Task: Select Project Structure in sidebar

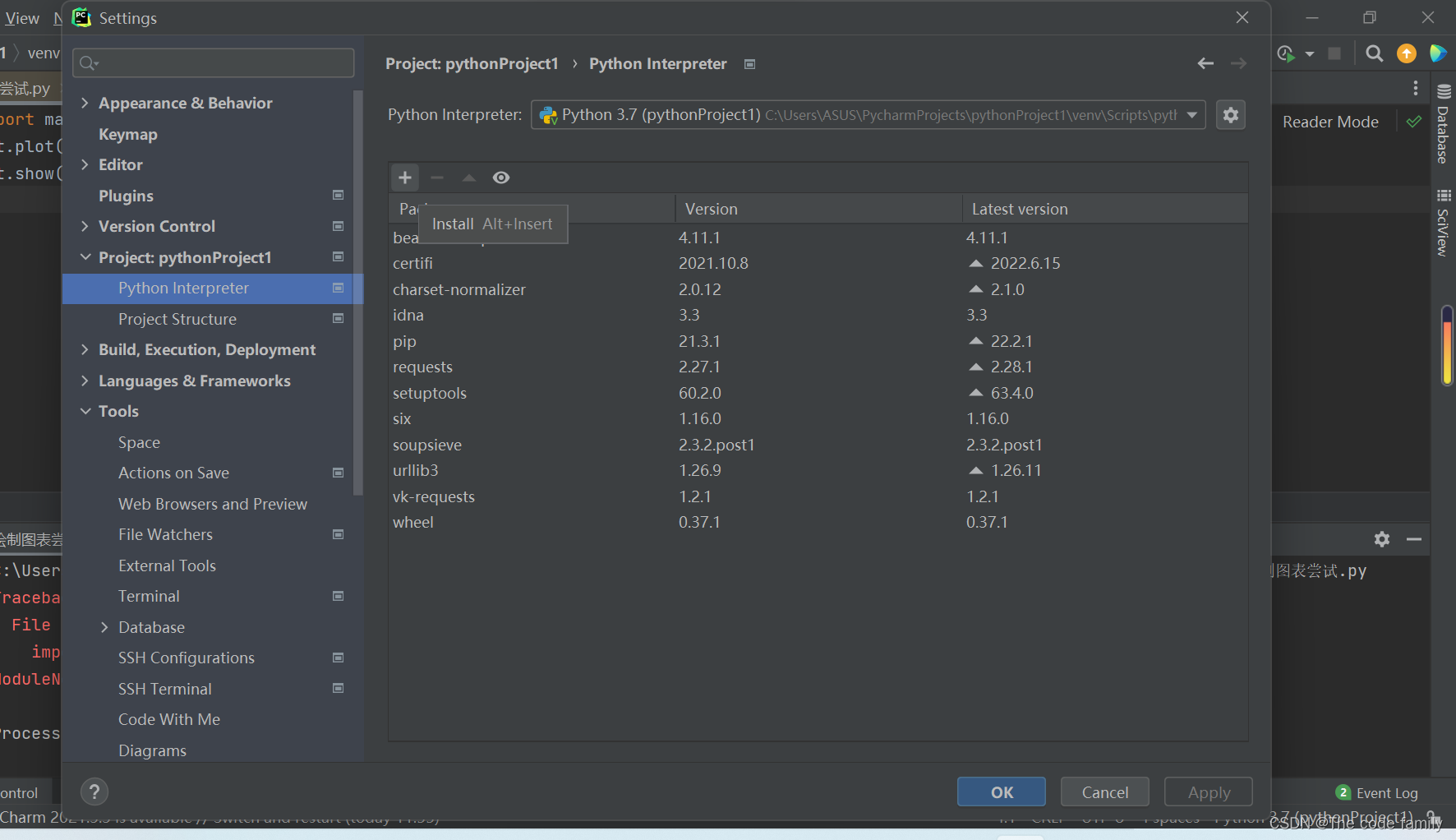Action: tap(177, 319)
